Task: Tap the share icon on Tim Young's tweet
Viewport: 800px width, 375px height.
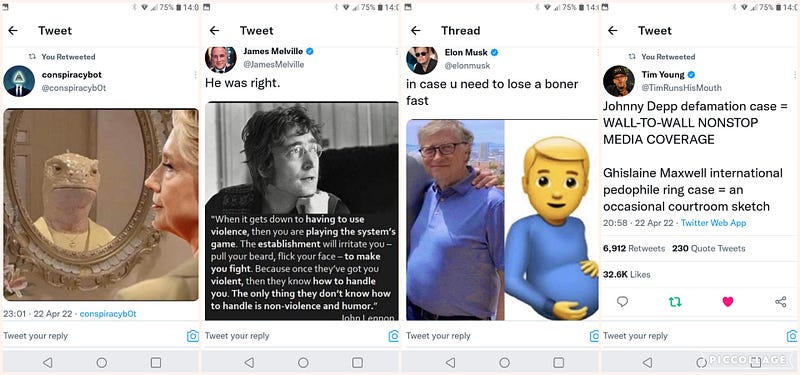Action: [x=781, y=302]
